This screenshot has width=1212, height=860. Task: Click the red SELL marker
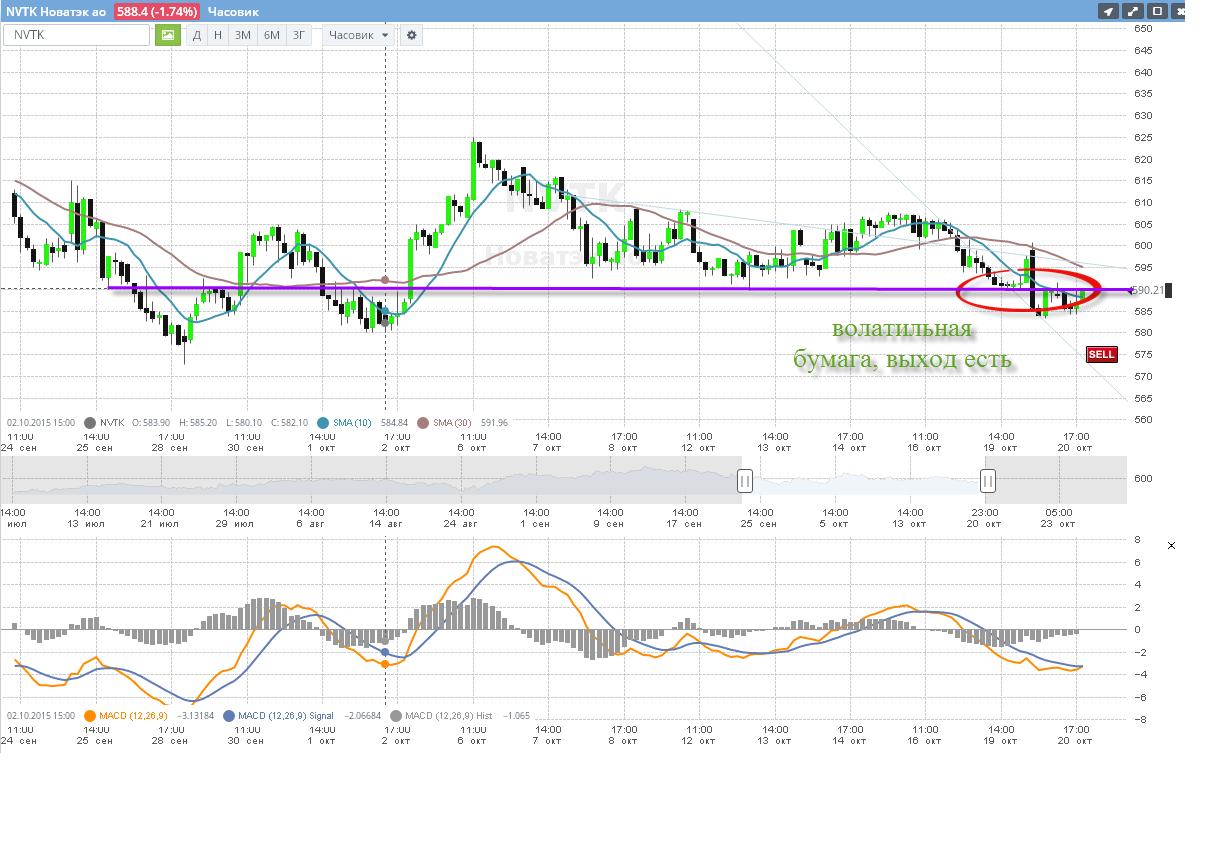[1101, 354]
